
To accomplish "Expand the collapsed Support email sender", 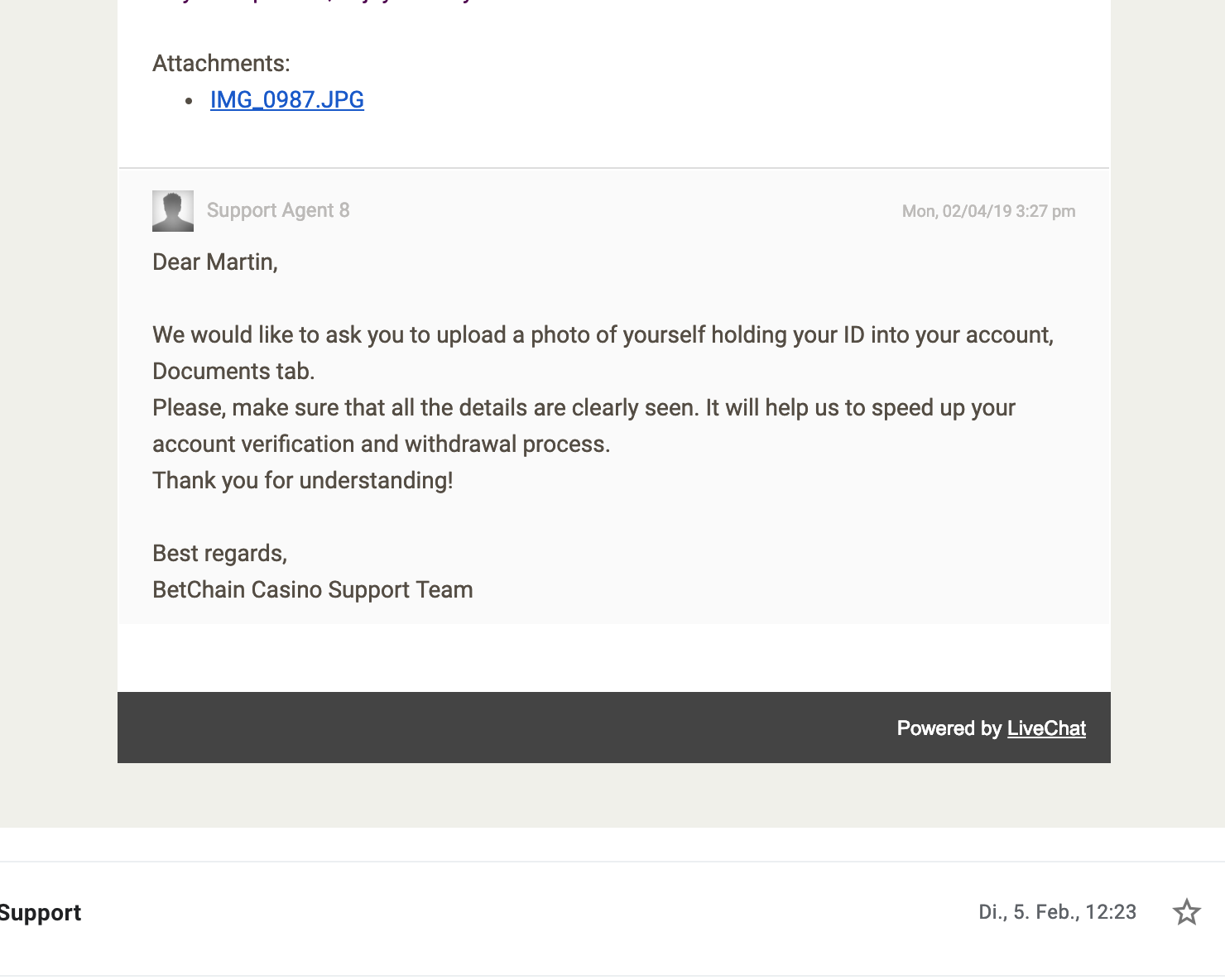I will tap(41, 913).
